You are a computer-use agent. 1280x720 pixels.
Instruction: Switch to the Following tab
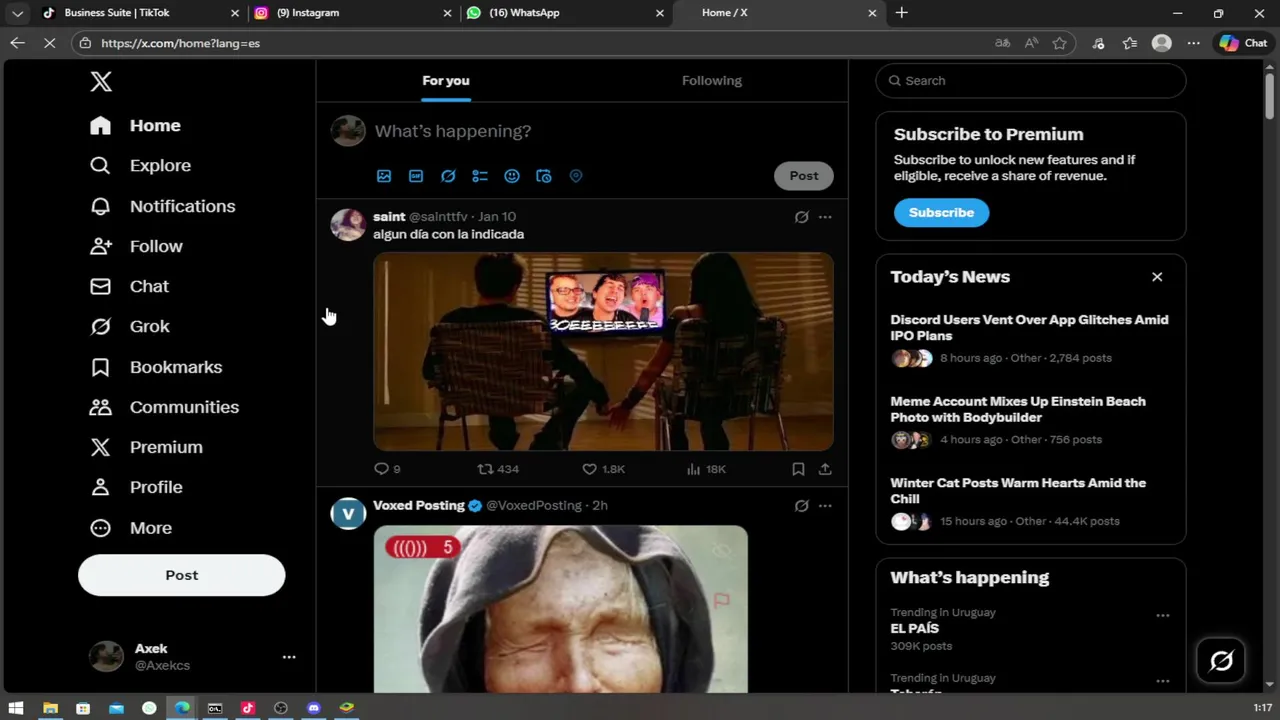click(x=712, y=80)
